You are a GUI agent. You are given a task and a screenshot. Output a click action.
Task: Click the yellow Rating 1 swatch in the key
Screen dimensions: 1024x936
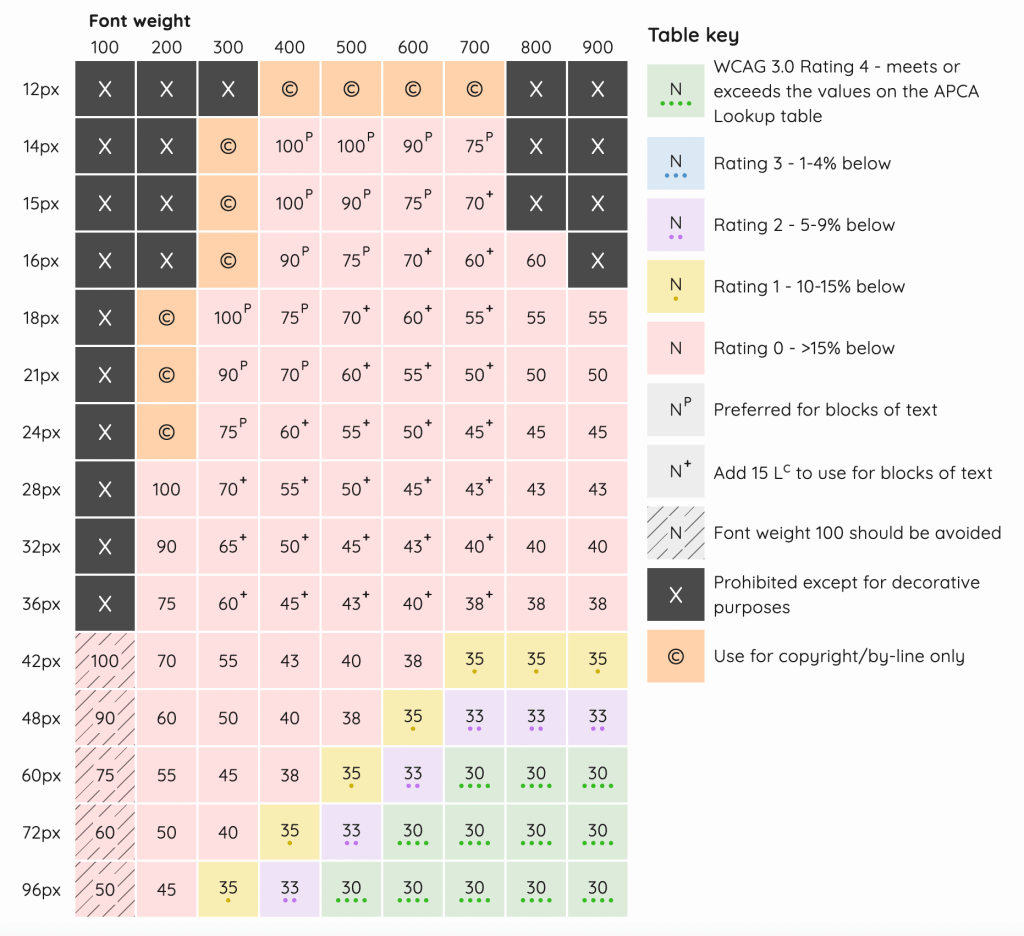pyautogui.click(x=676, y=287)
